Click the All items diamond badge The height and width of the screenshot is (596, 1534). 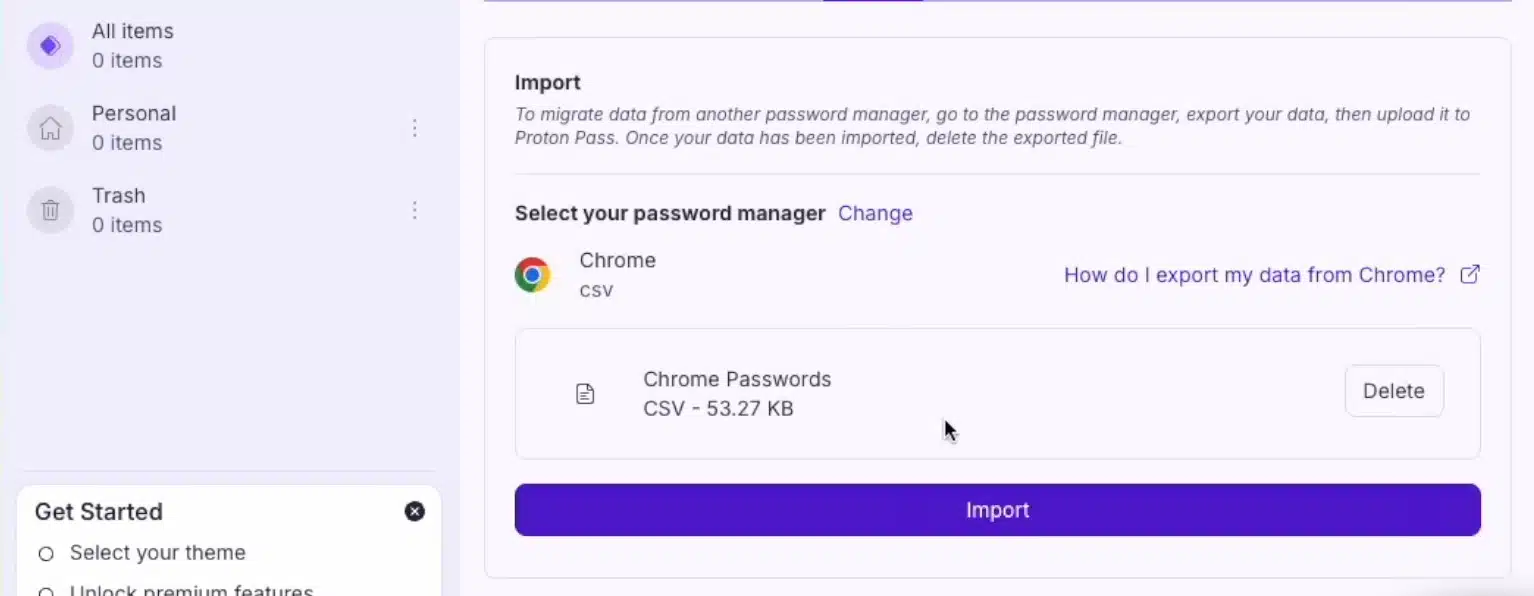[x=50, y=45]
